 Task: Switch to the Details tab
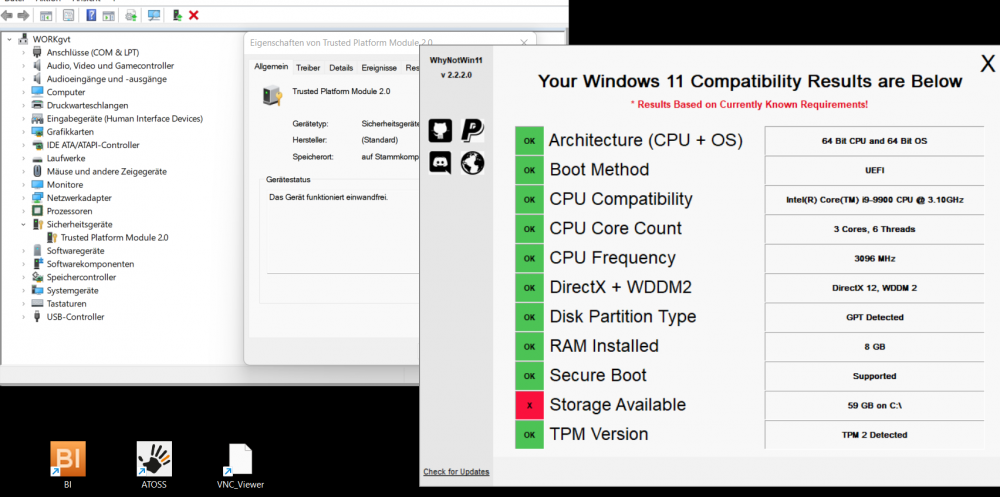[341, 68]
